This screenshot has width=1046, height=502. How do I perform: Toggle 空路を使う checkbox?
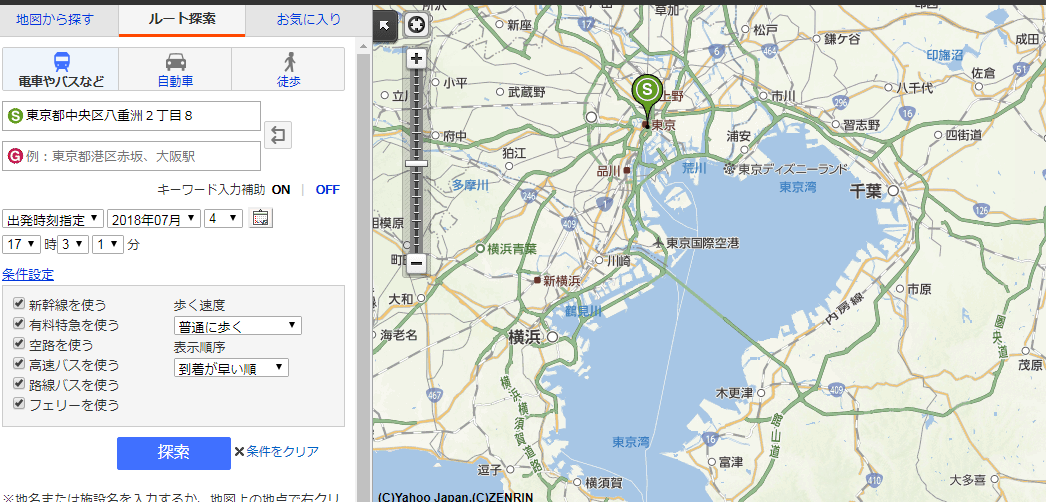click(x=19, y=343)
